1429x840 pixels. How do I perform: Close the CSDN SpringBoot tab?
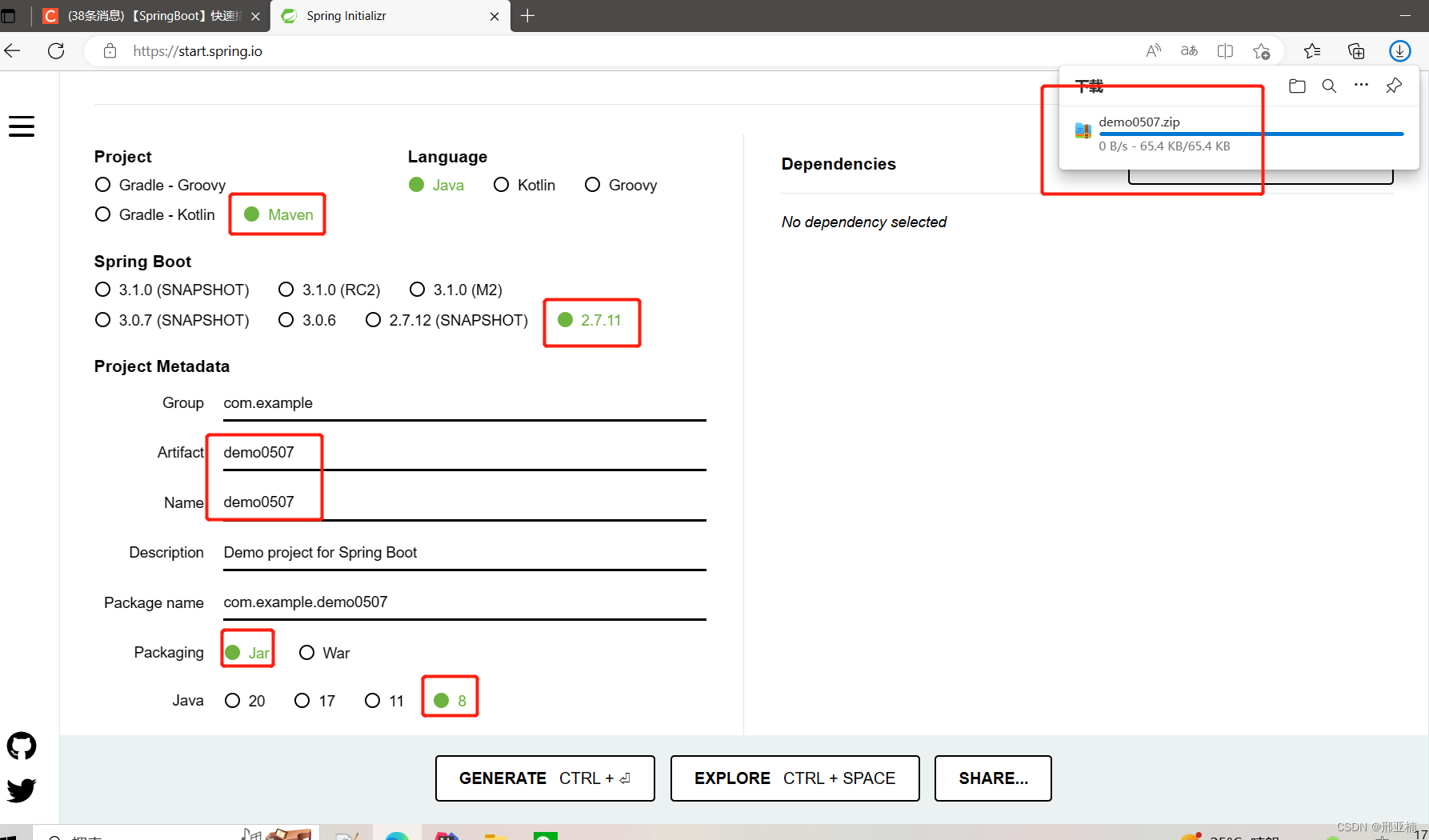coord(255,16)
